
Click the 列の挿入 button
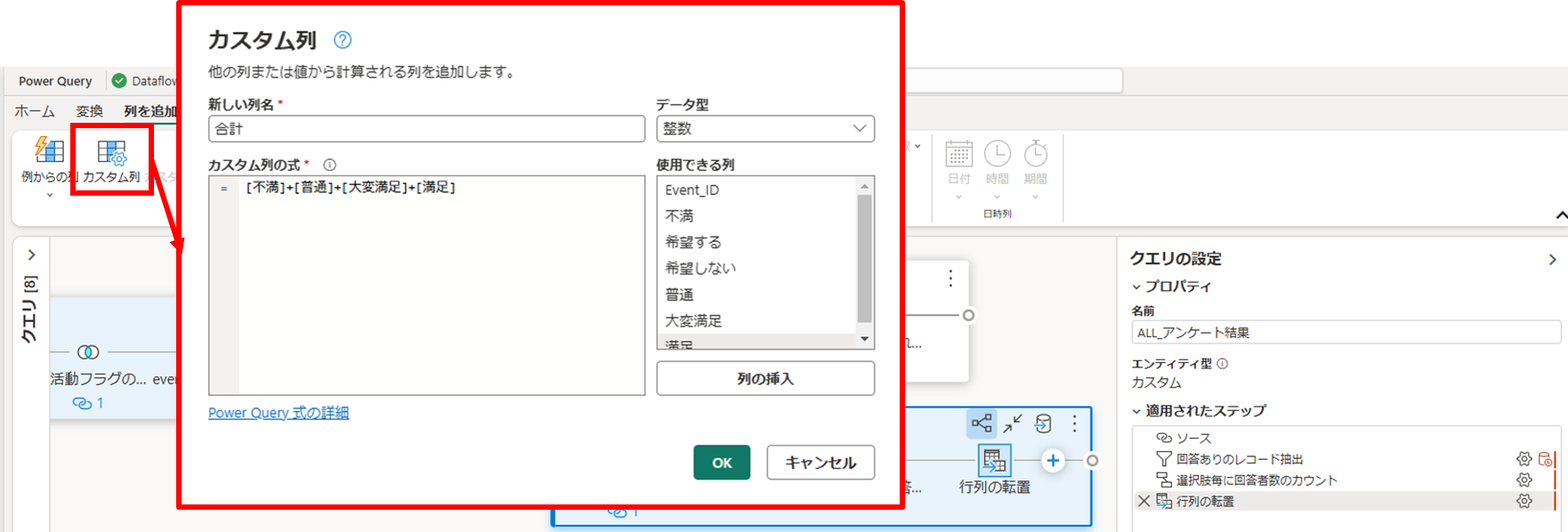[765, 378]
